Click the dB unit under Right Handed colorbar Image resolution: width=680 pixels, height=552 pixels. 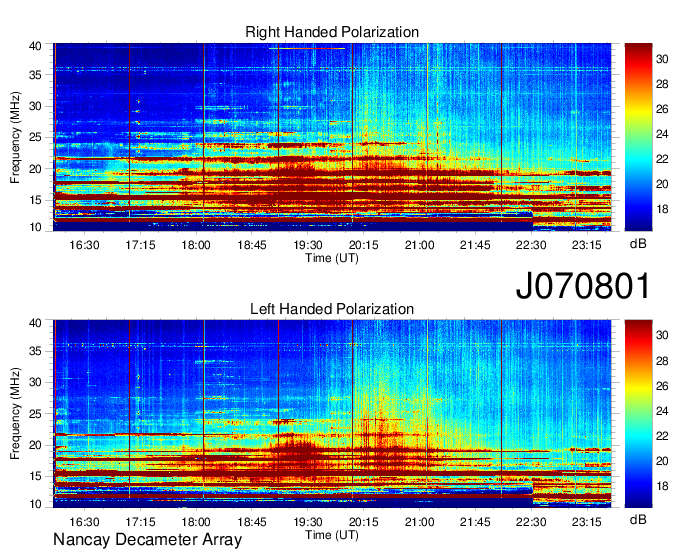(638, 244)
